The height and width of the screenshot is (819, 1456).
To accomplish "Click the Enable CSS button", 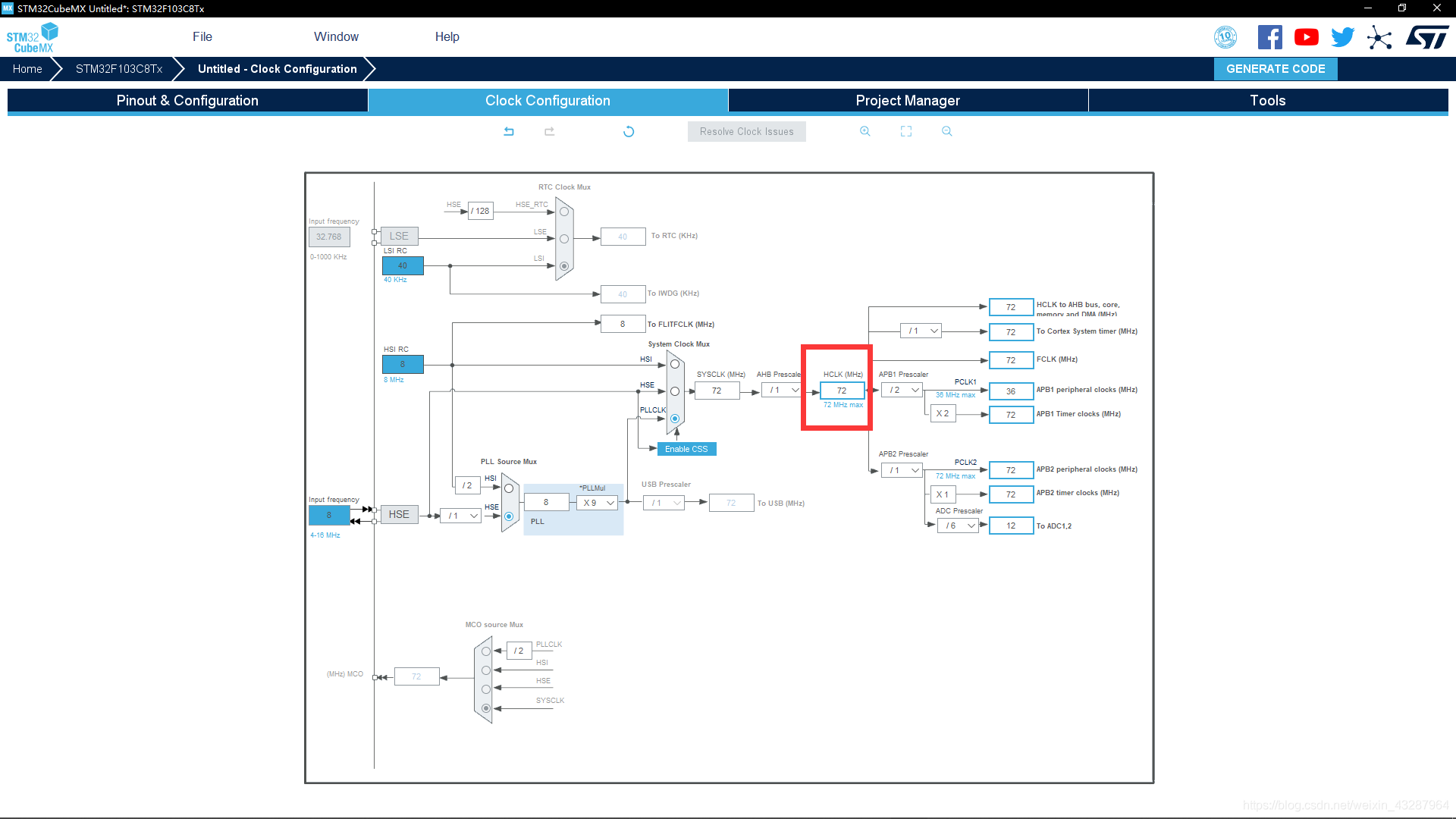I will tap(686, 448).
